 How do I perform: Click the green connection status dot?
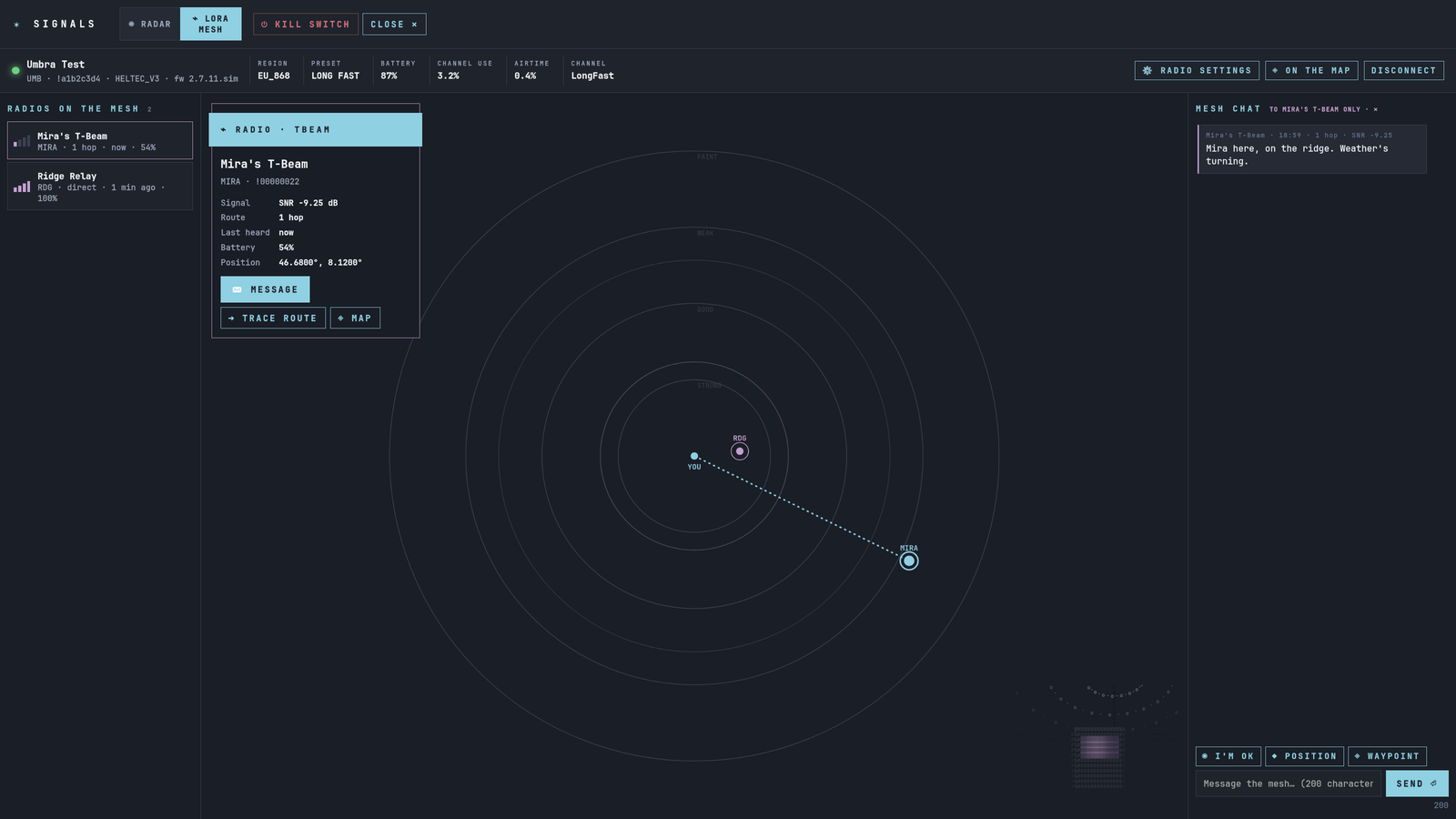(15, 70)
